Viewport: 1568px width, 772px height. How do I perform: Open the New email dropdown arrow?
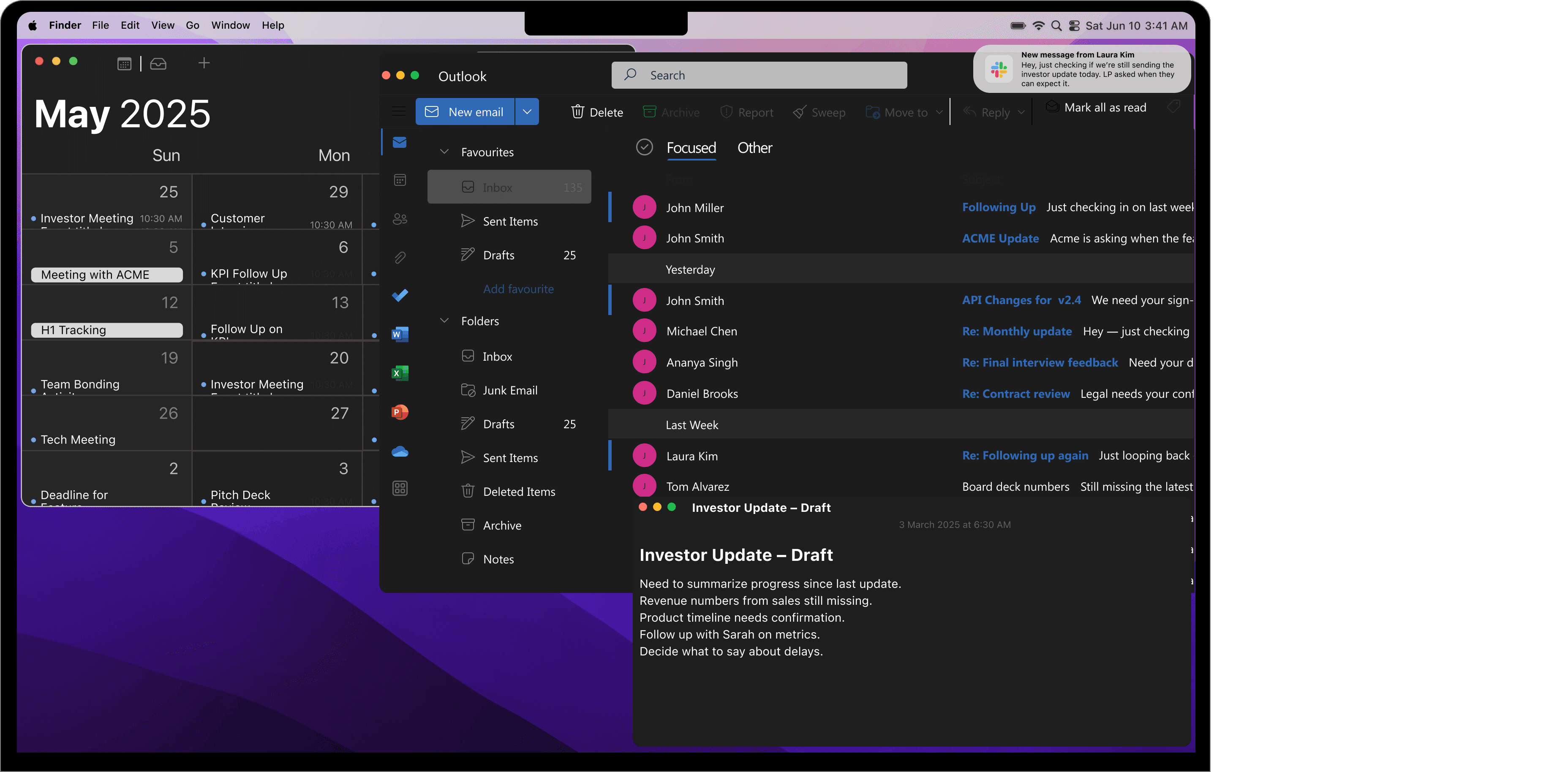(x=527, y=112)
